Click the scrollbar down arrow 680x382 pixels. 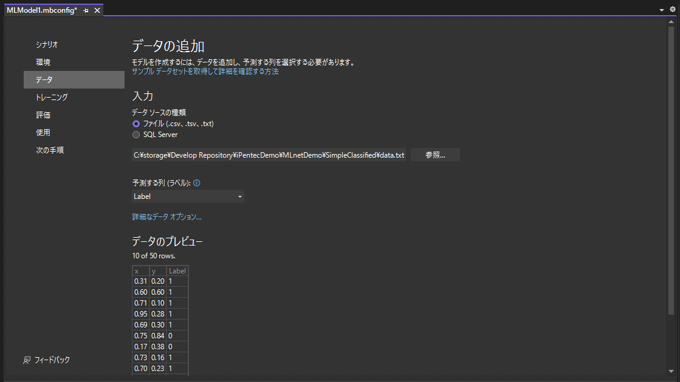click(671, 371)
